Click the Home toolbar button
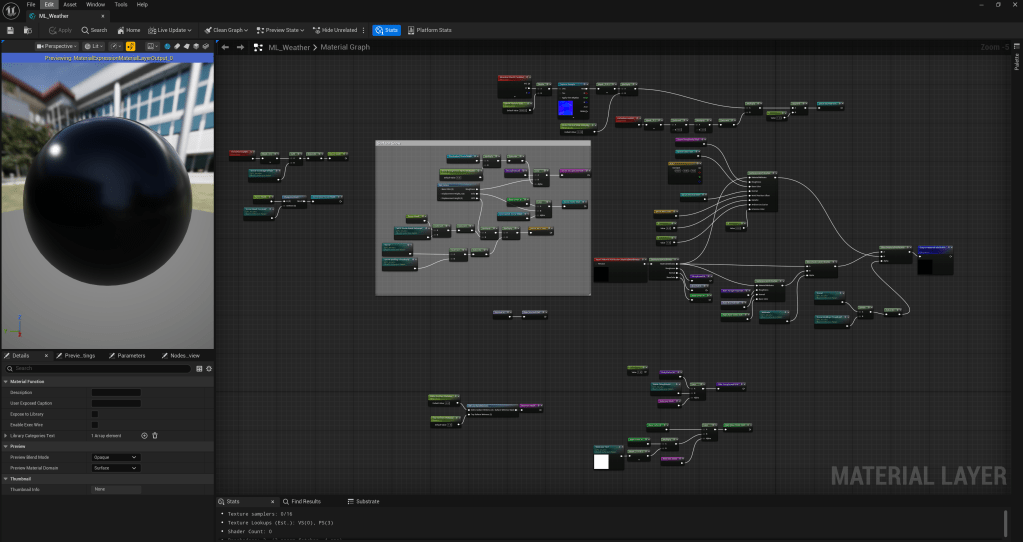The image size is (1023, 542). 128,30
